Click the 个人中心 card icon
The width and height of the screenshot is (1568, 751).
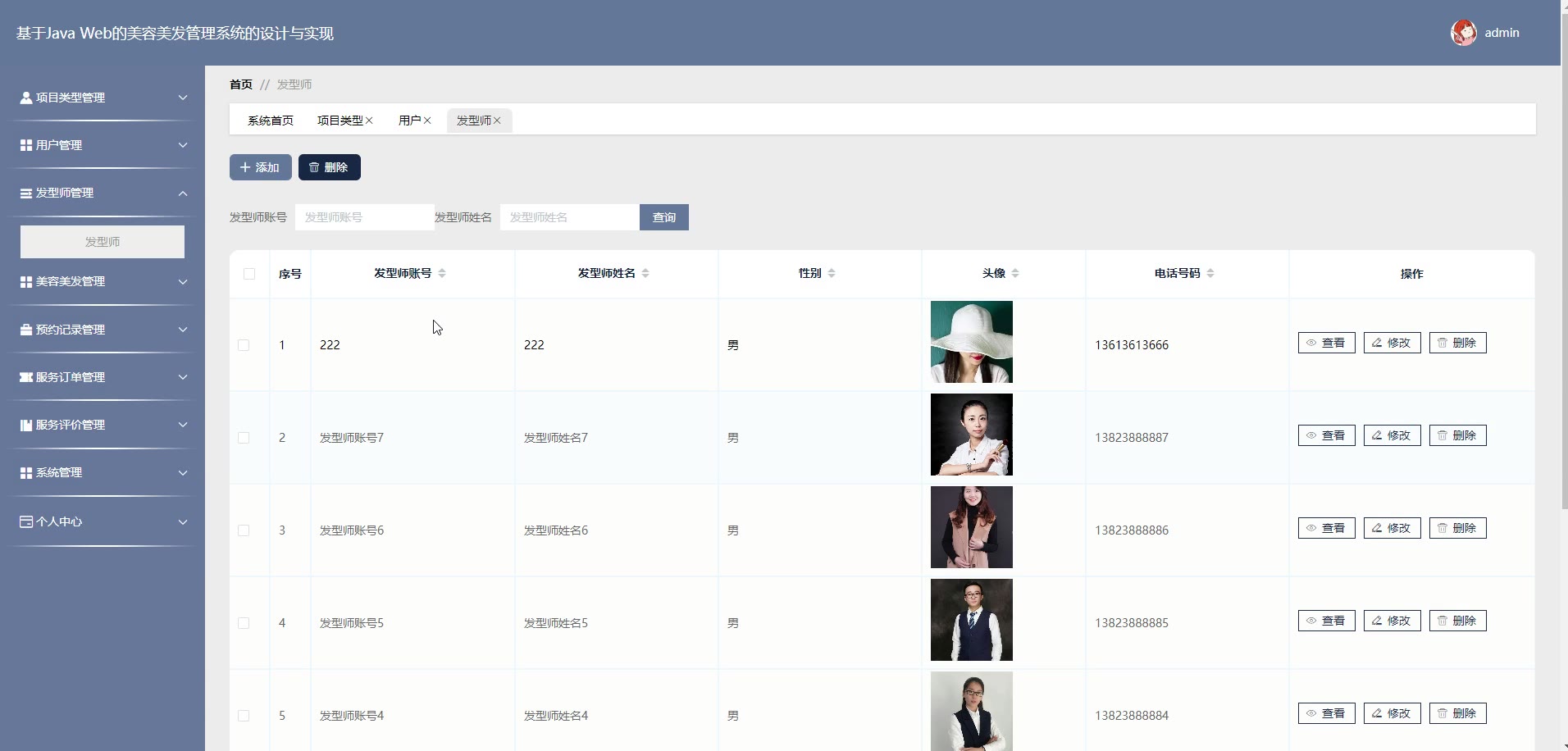(26, 521)
